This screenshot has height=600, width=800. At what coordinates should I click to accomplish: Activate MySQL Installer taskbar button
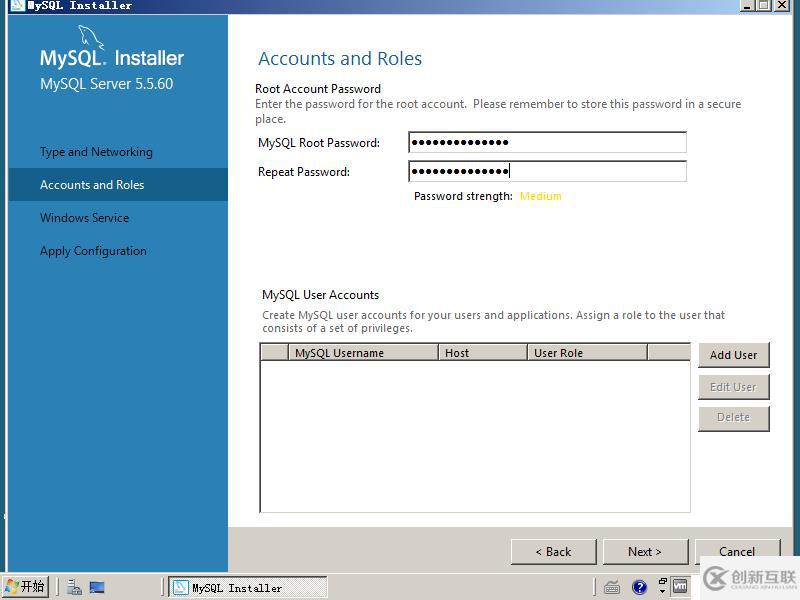pyautogui.click(x=248, y=587)
